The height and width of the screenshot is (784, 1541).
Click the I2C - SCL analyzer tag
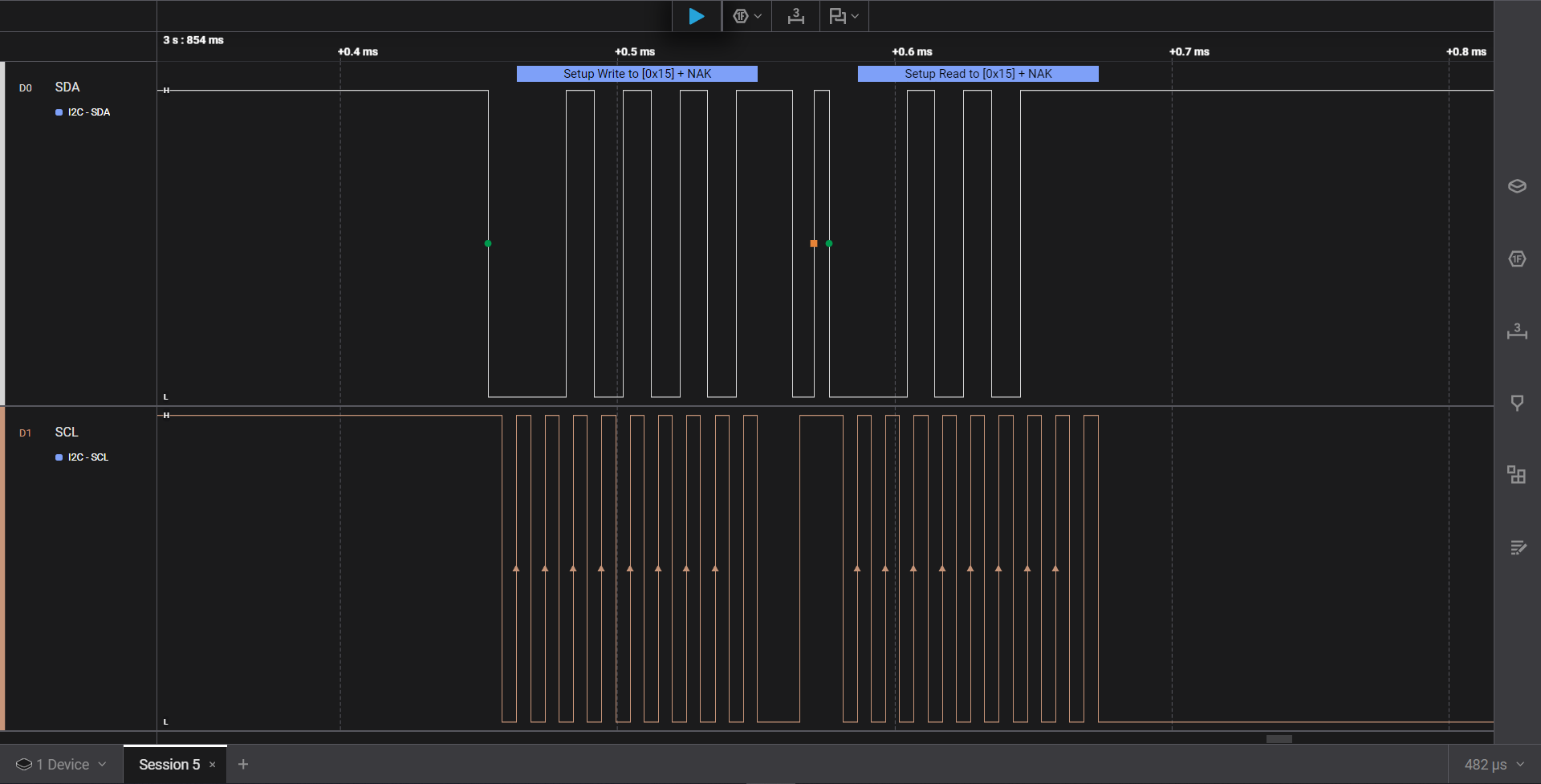[87, 457]
